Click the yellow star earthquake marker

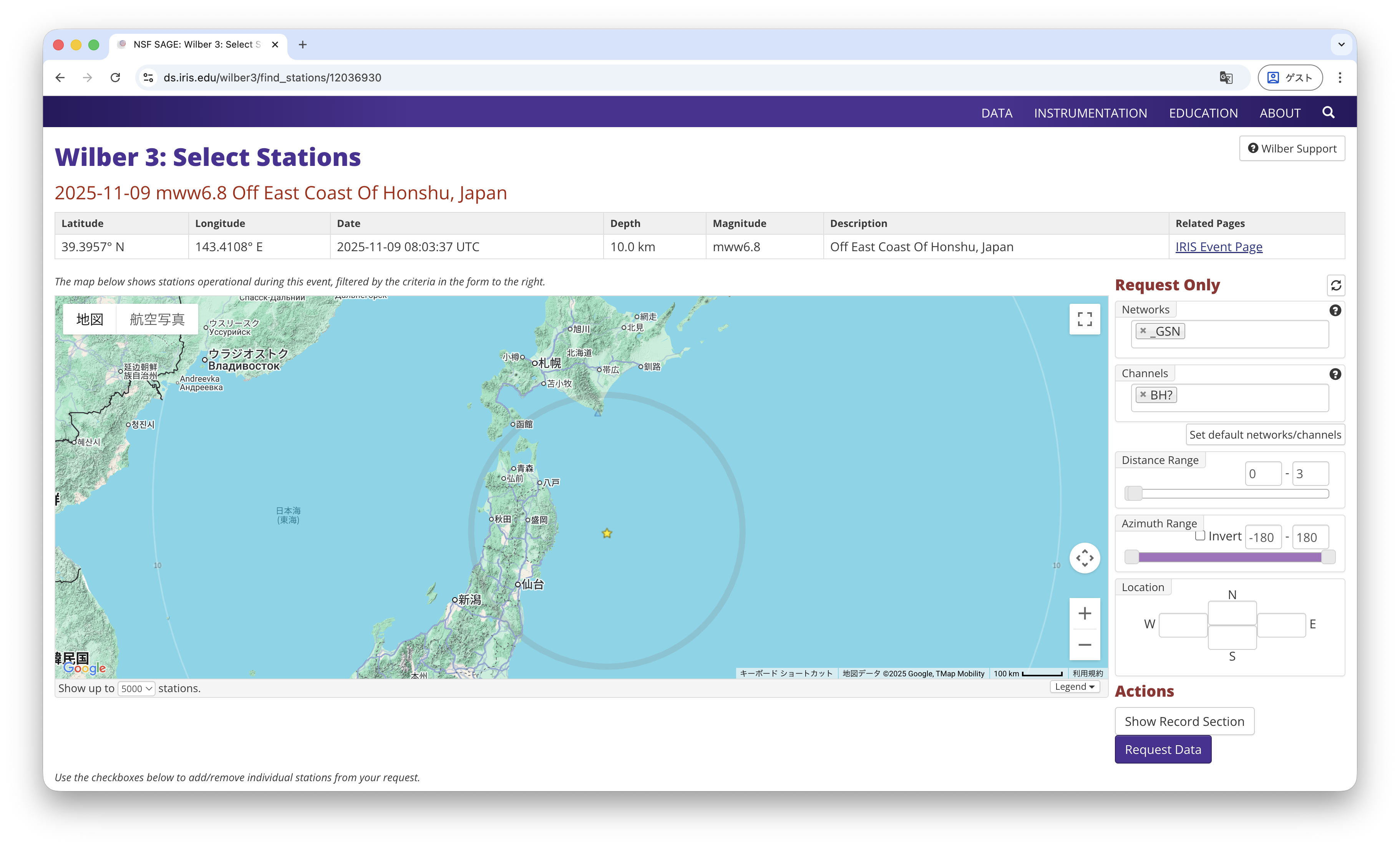(607, 533)
